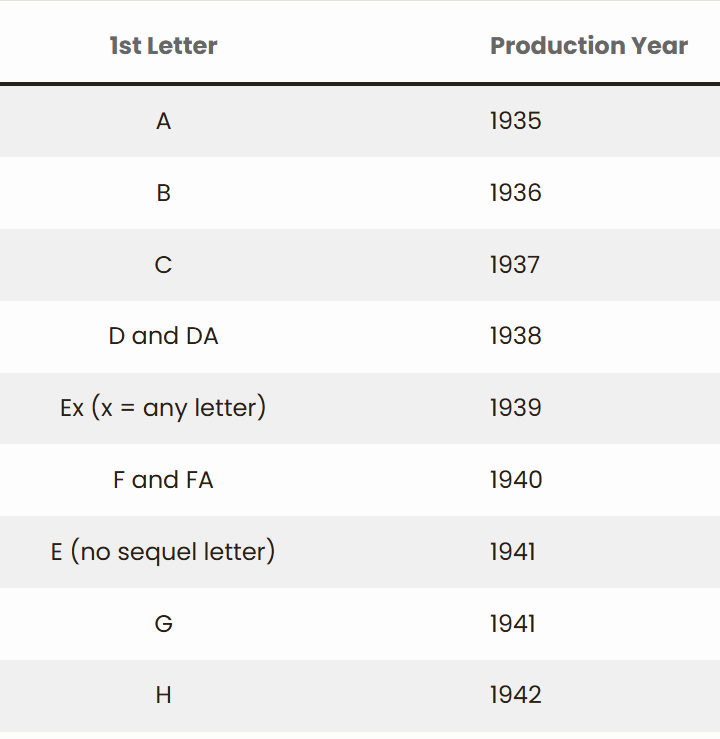
Task: Click the letter B cell
Action: click(164, 193)
